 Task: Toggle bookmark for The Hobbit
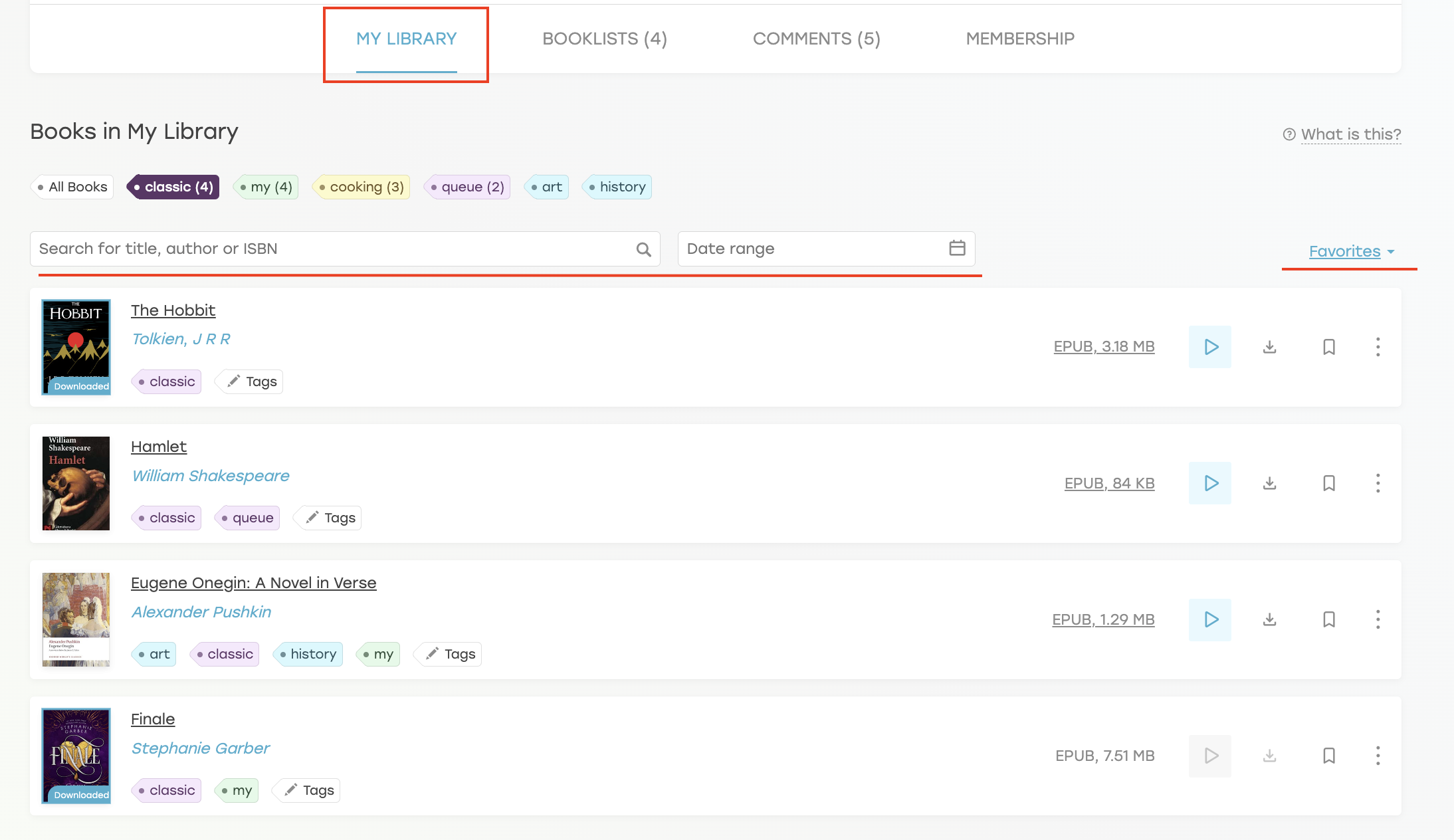(x=1328, y=347)
